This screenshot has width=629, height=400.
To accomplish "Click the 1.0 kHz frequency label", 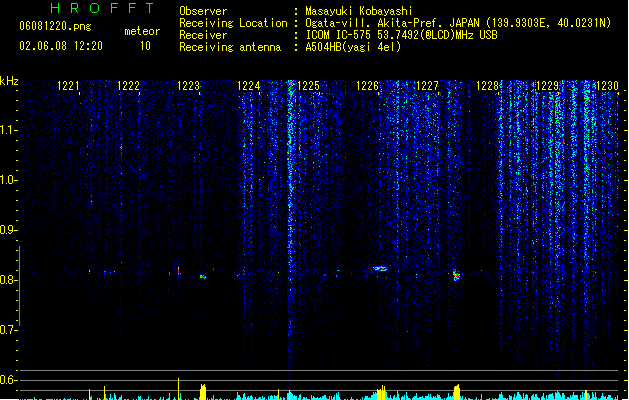I will 8,180.
